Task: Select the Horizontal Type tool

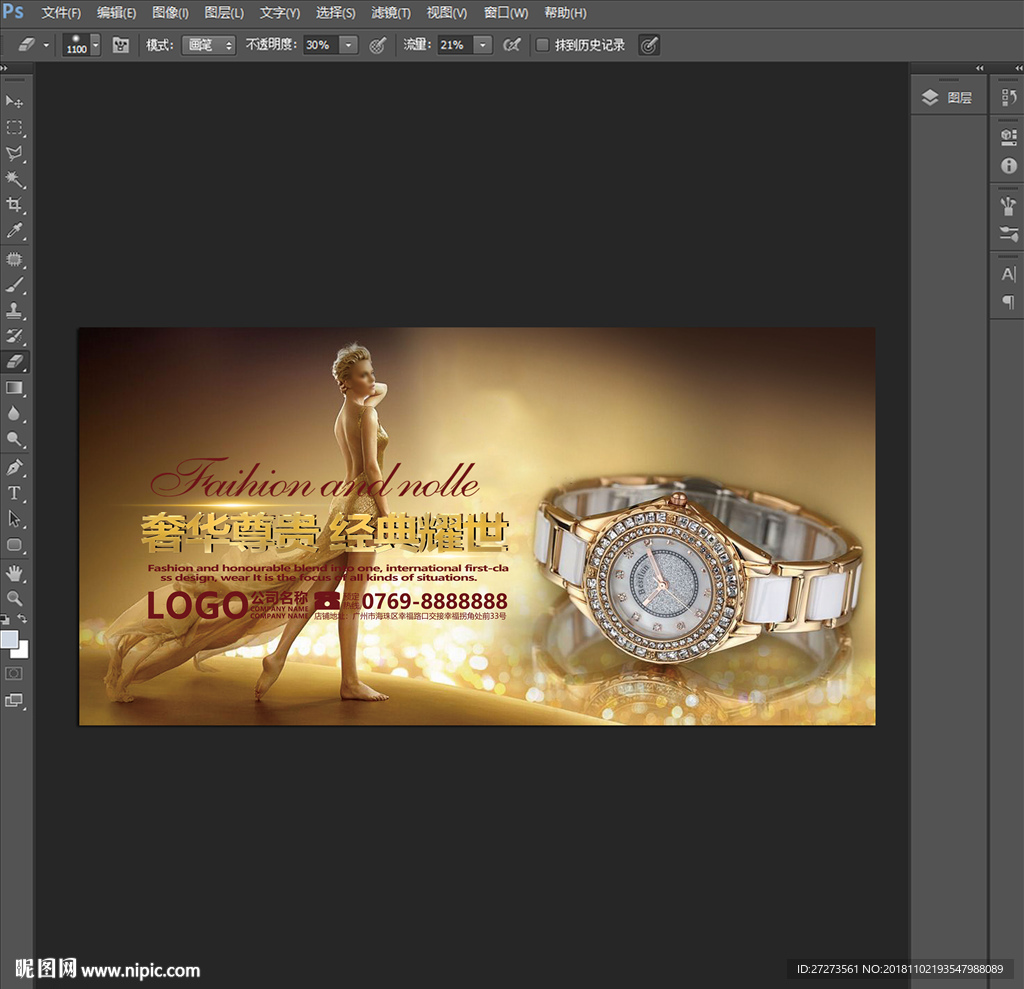Action: (14, 493)
